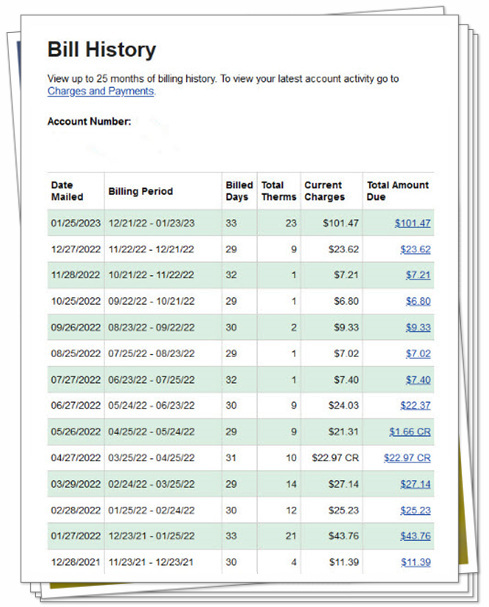Click billing period 09/22/22 - 10/21/22
This screenshot has height=607, width=489.
[x=151, y=301]
